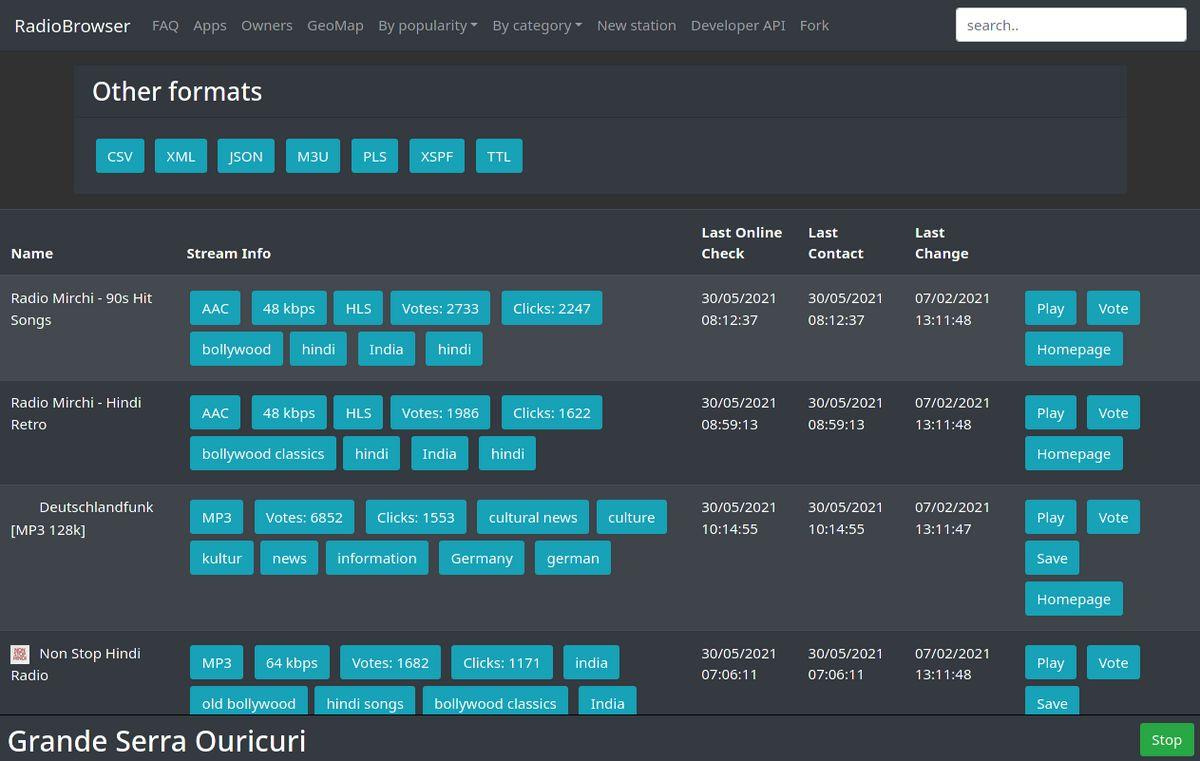Play Non Stop Hindi Radio

[1051, 663]
